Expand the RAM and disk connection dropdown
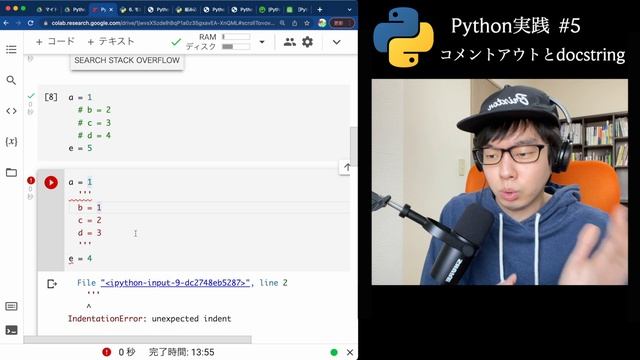 pyautogui.click(x=262, y=42)
